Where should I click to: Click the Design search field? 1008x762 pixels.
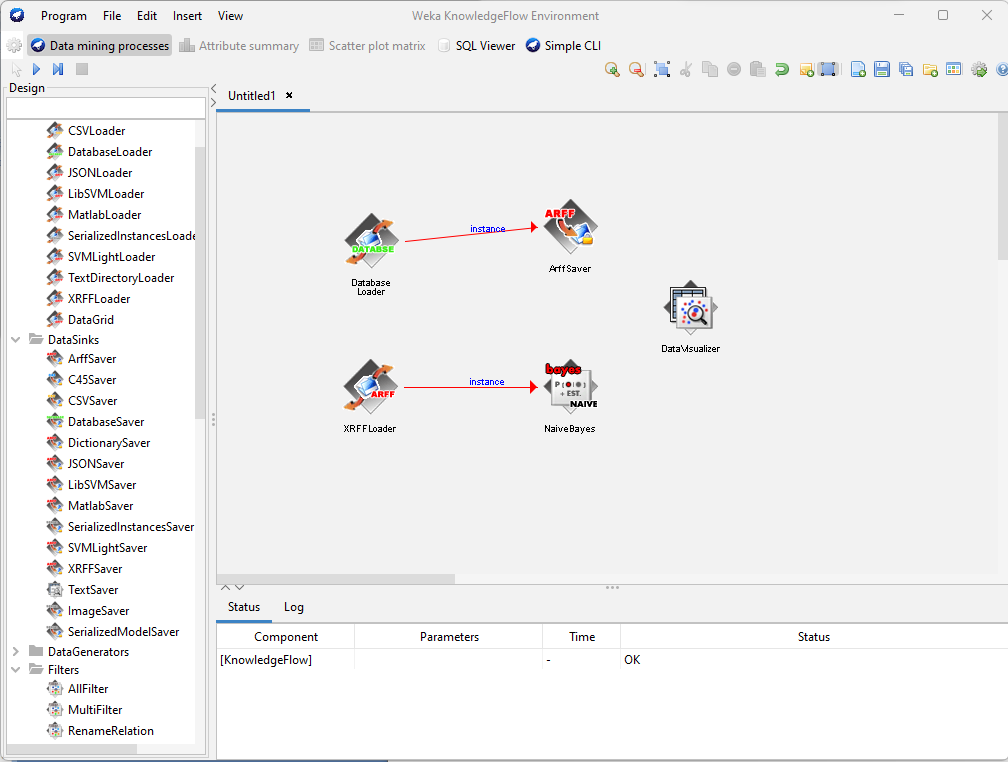(x=105, y=108)
